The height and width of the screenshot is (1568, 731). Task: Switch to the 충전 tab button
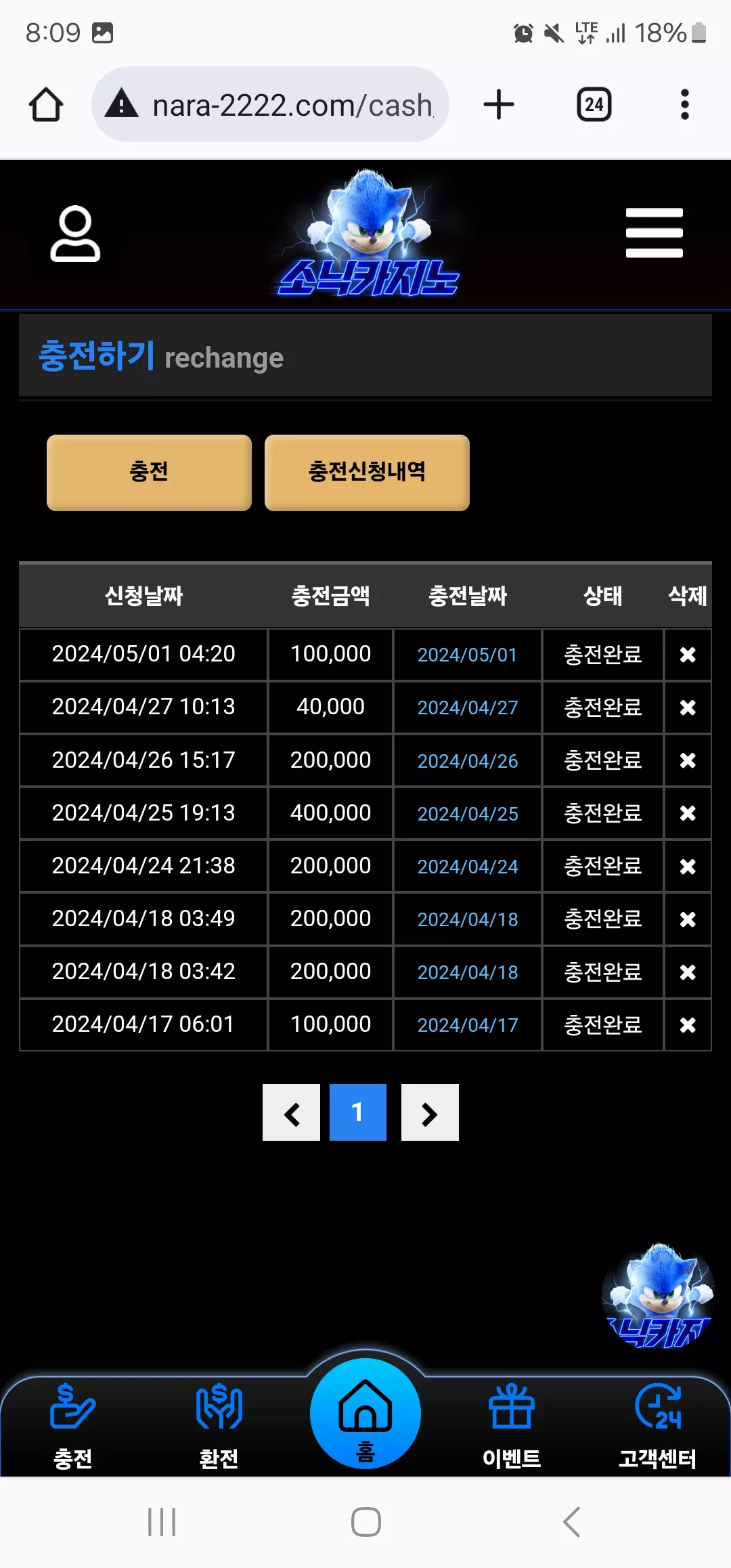pyautogui.click(x=149, y=473)
